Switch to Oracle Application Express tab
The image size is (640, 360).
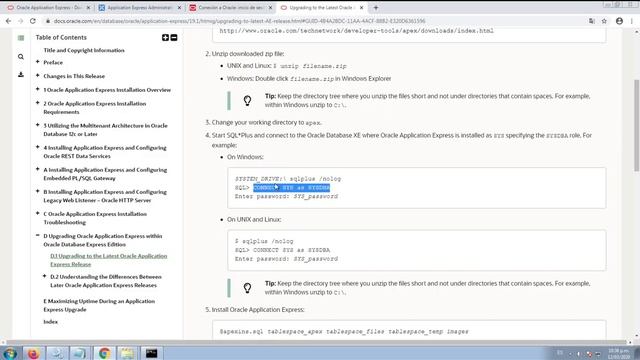(x=48, y=8)
